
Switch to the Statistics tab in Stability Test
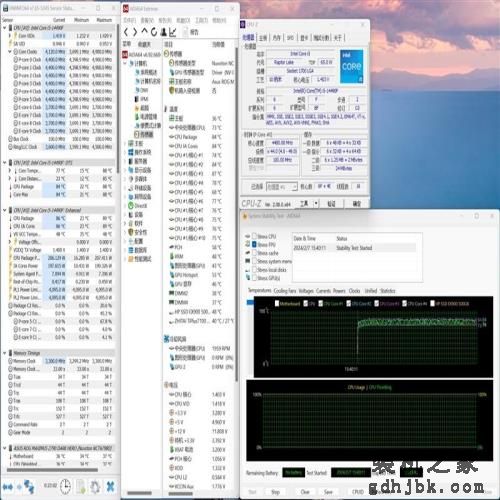pos(387,291)
